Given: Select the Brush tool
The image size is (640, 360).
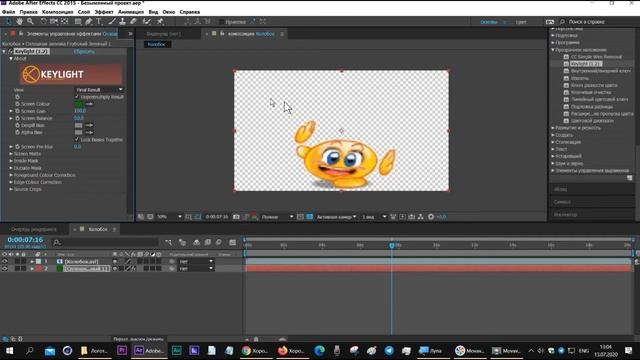Looking at the screenshot, I should click(112, 21).
